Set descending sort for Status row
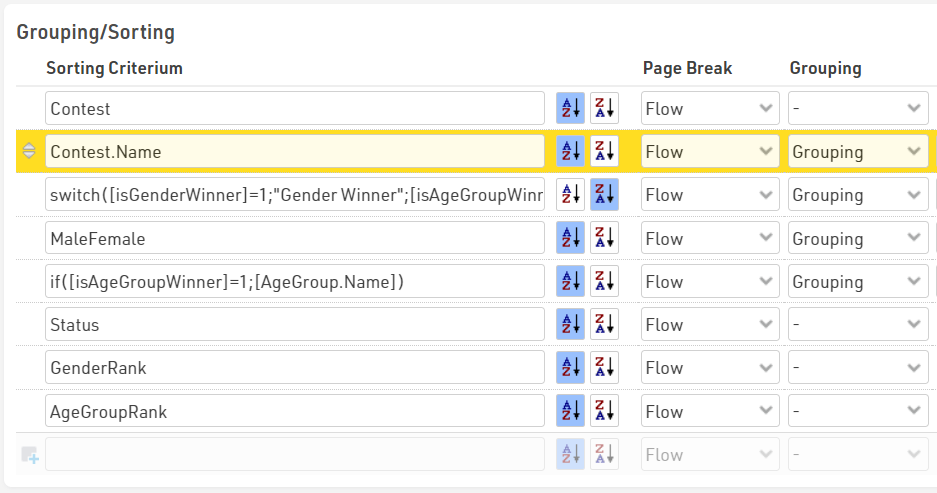The height and width of the screenshot is (493, 937). click(x=604, y=325)
